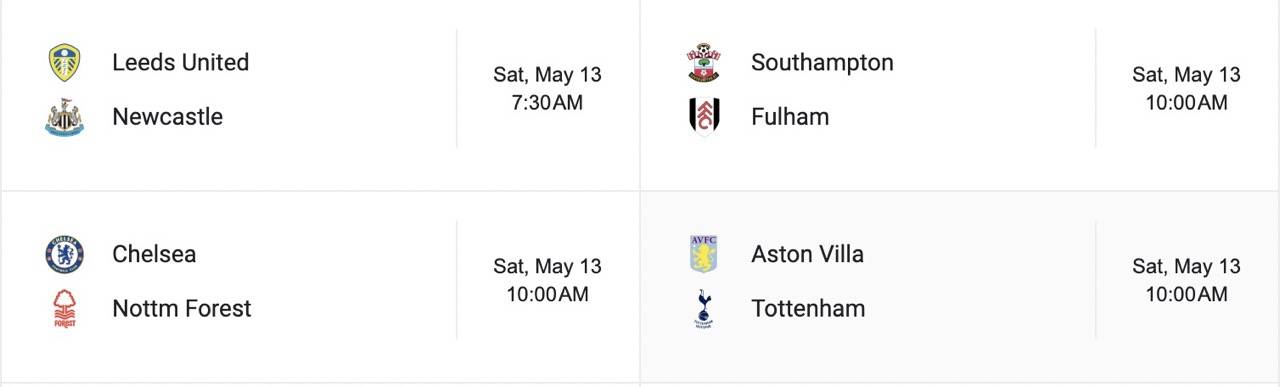Click the Tottenham club crest

click(x=704, y=309)
